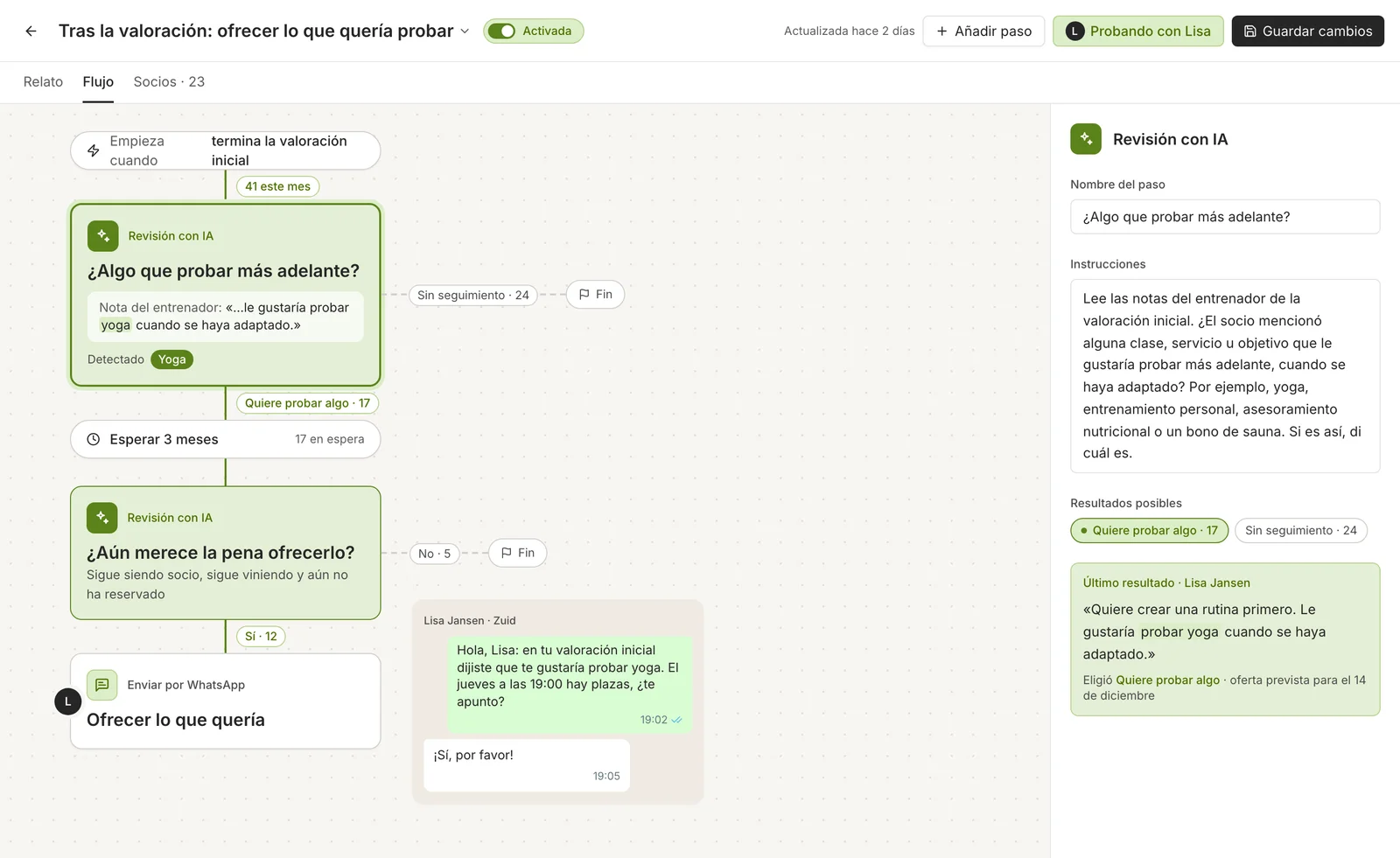Screen dimensions: 1400x858
Task: Click the Añadir paso button
Action: click(983, 31)
